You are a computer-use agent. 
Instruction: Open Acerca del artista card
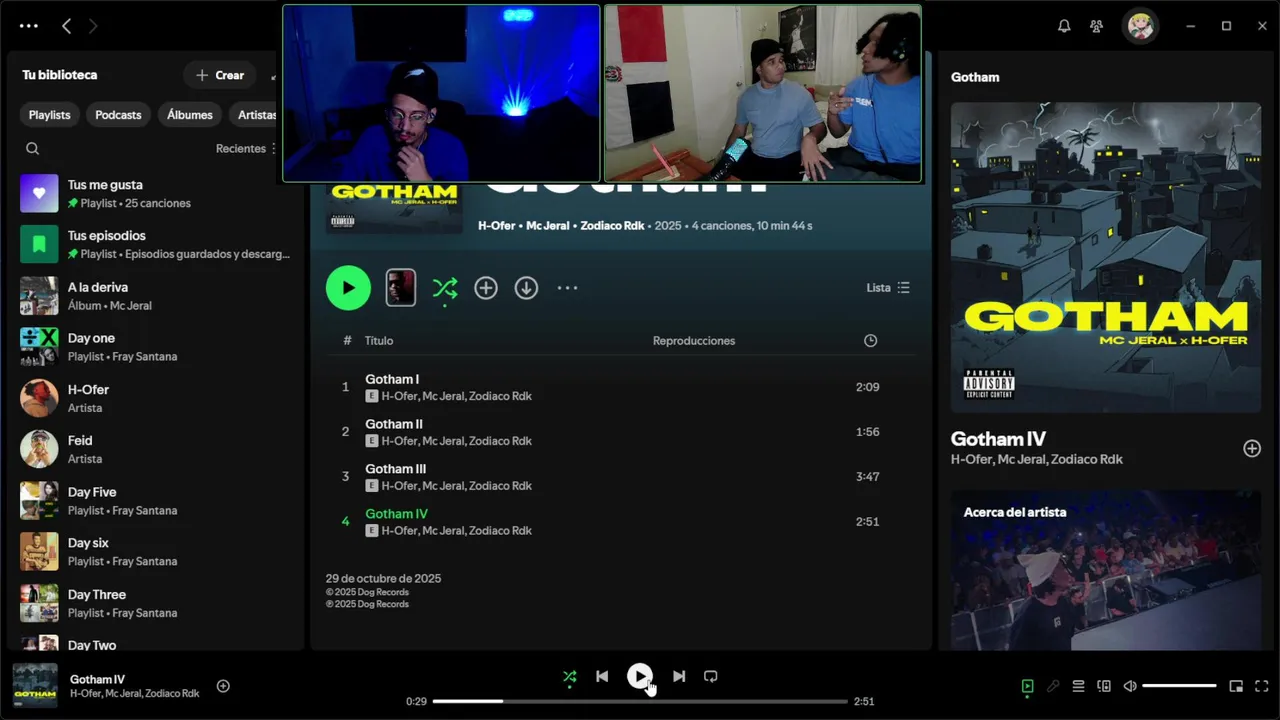(x=1106, y=570)
